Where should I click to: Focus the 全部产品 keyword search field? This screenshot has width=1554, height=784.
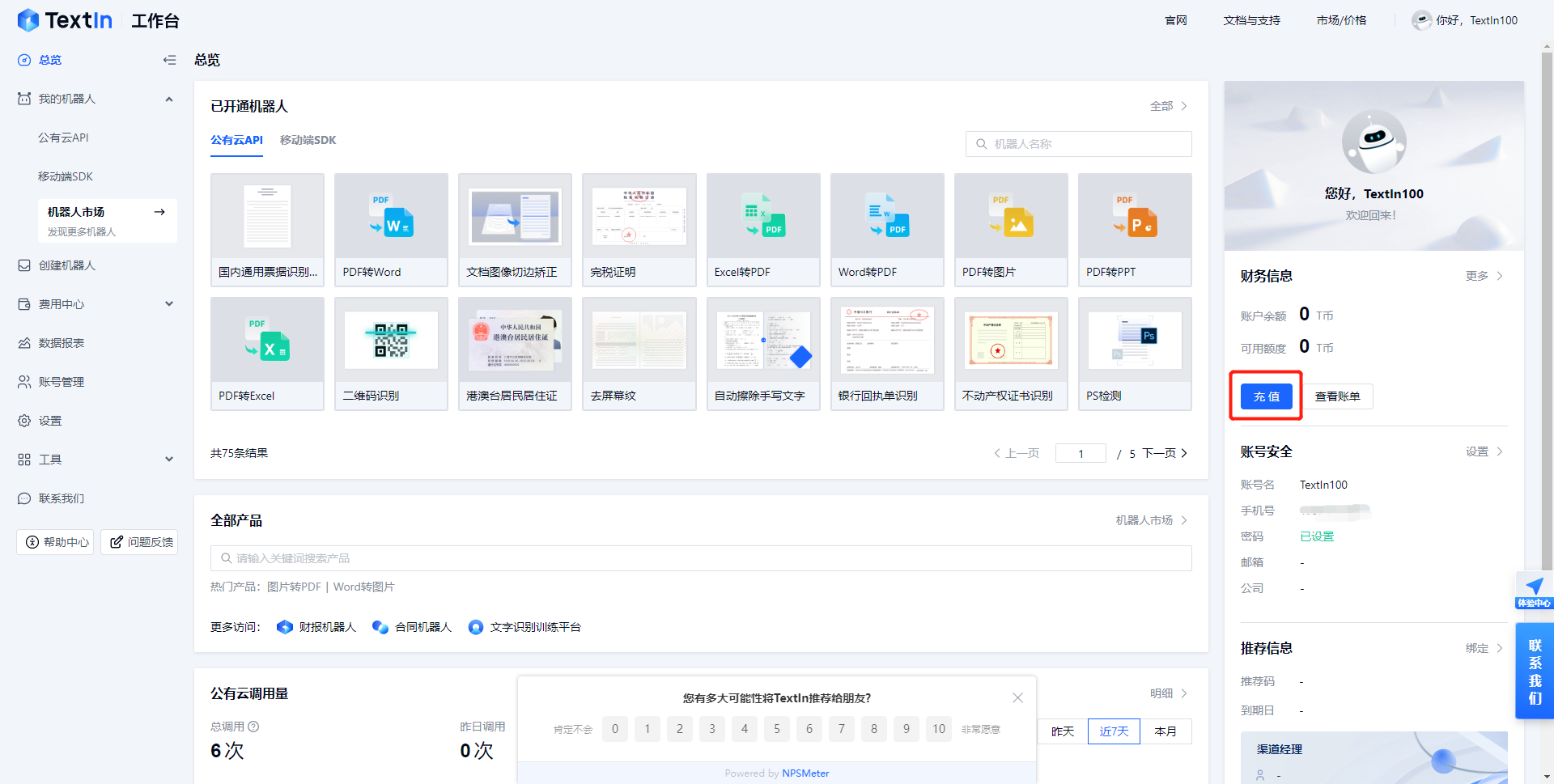pyautogui.click(x=701, y=558)
